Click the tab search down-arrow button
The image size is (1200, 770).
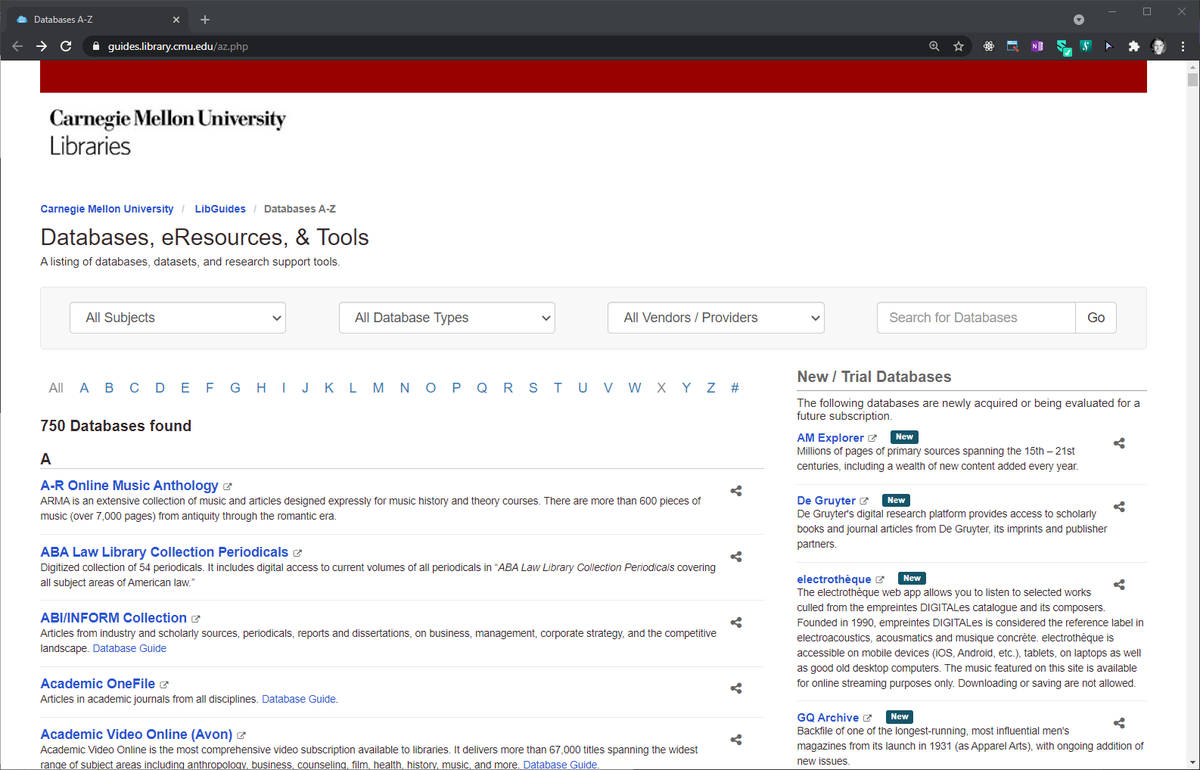pyautogui.click(x=1079, y=19)
